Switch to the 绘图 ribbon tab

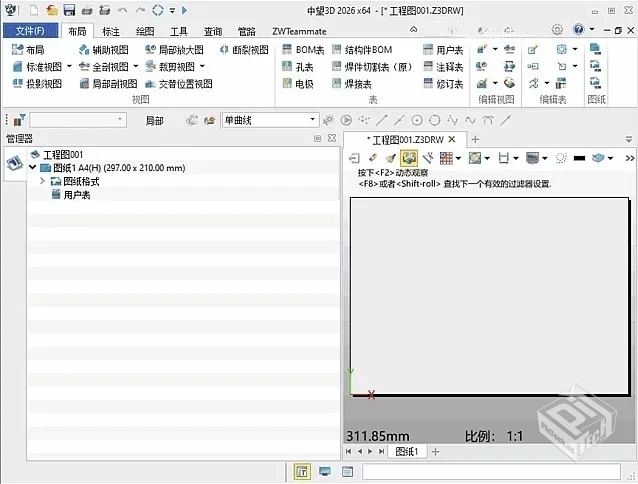tap(145, 31)
